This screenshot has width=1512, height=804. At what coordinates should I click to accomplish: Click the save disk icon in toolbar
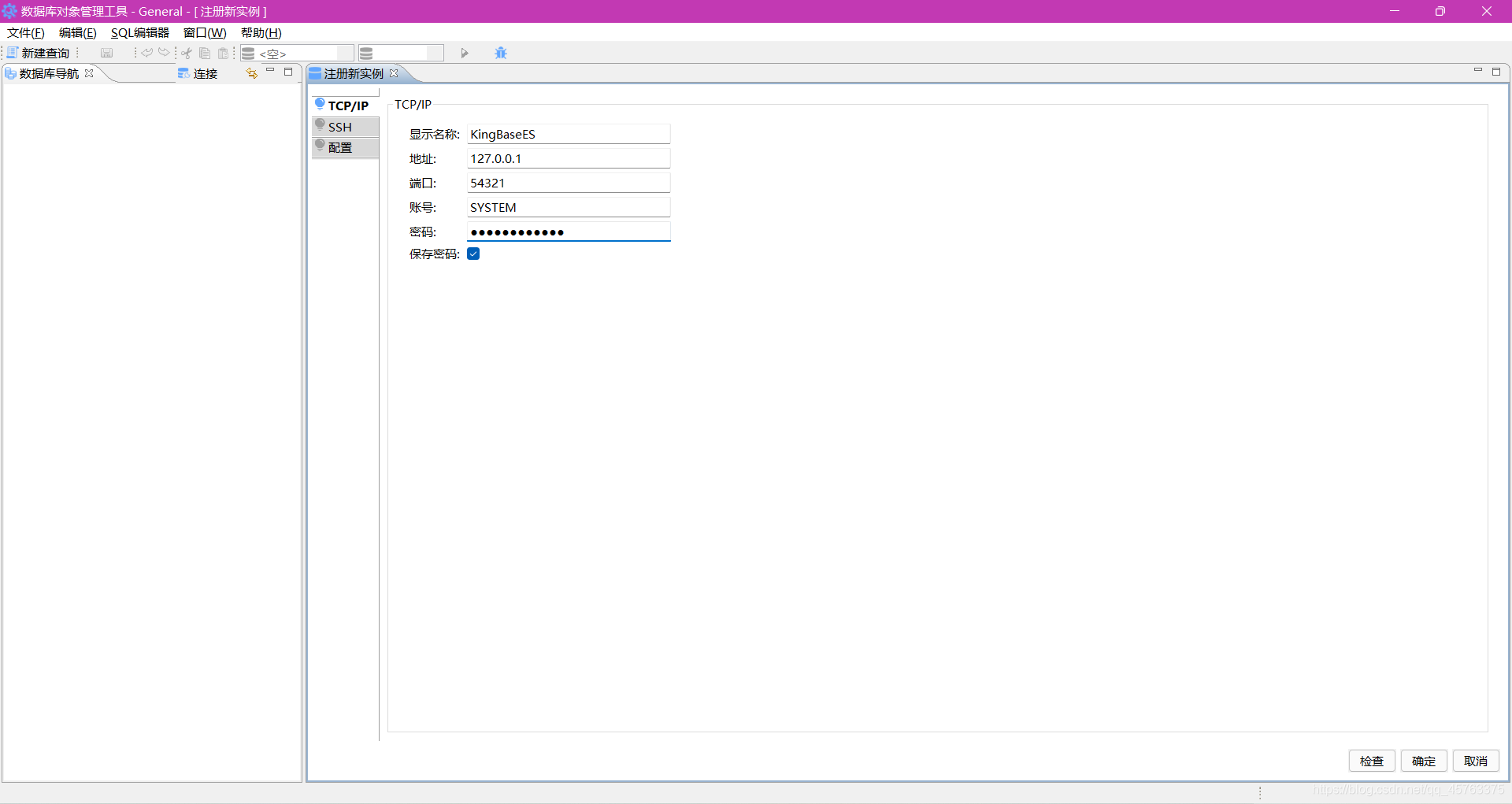[106, 53]
